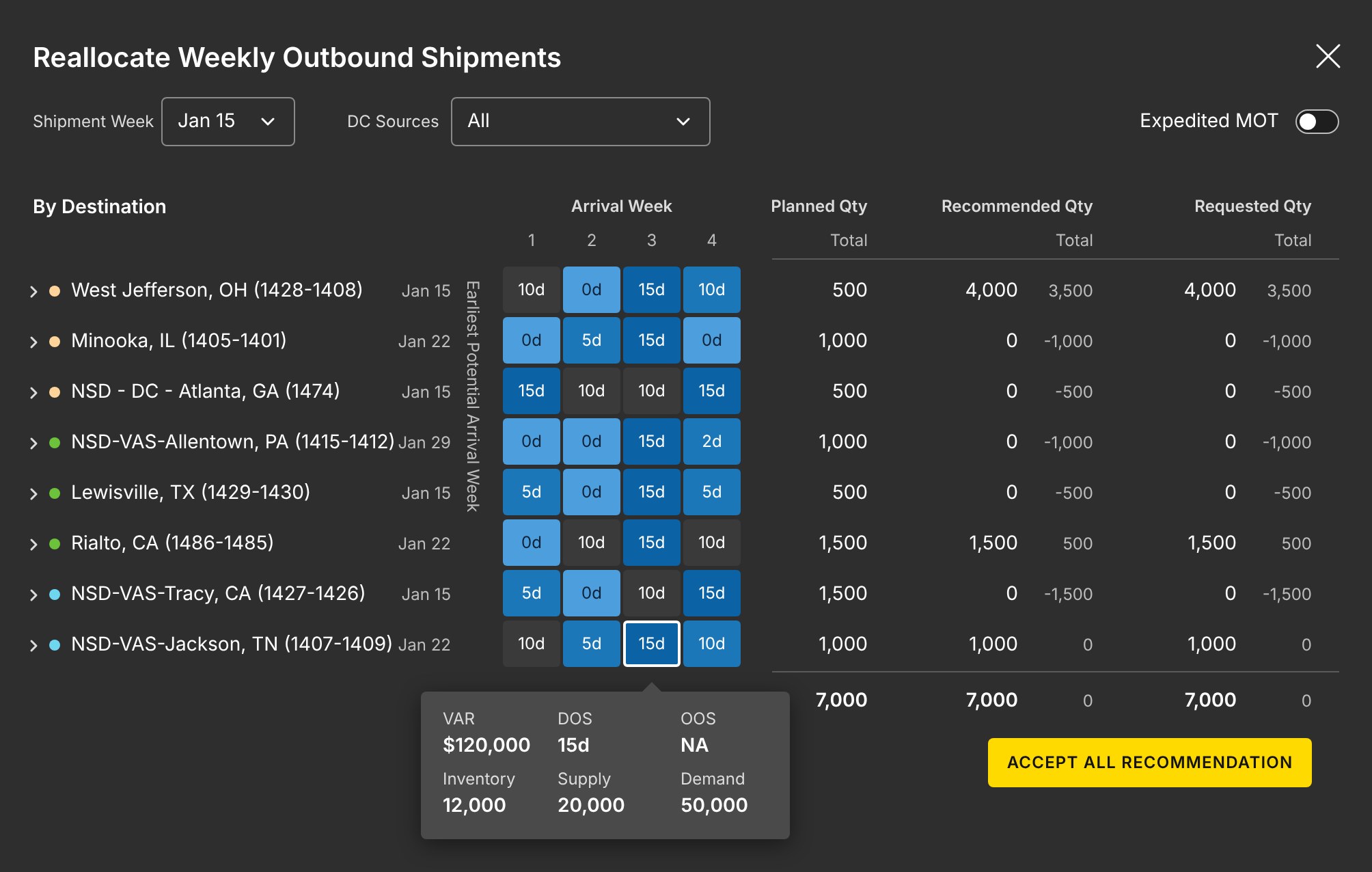The height and width of the screenshot is (872, 1372).
Task: Close the Reallocate Weekly Outbound Shipments dialog
Action: (1328, 56)
